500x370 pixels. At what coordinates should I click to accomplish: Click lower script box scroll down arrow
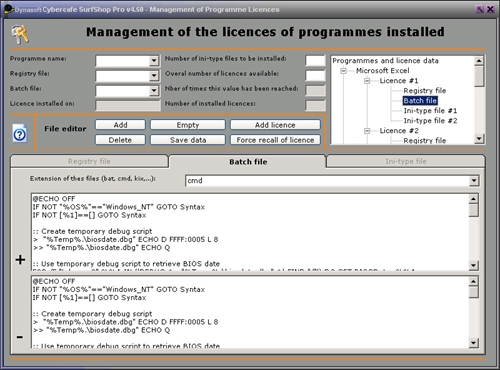[473, 343]
